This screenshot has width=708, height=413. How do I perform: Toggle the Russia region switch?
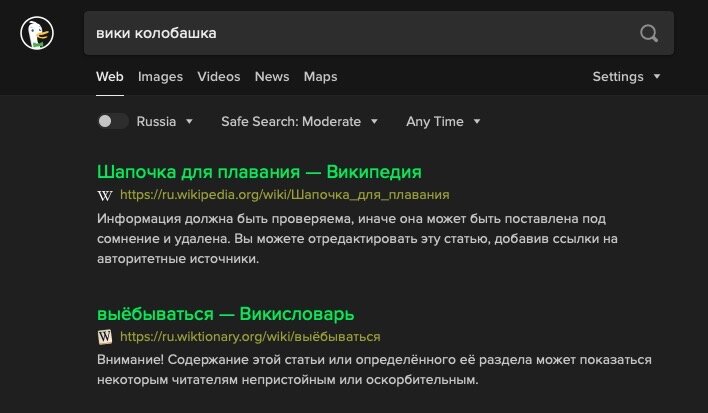tap(112, 121)
